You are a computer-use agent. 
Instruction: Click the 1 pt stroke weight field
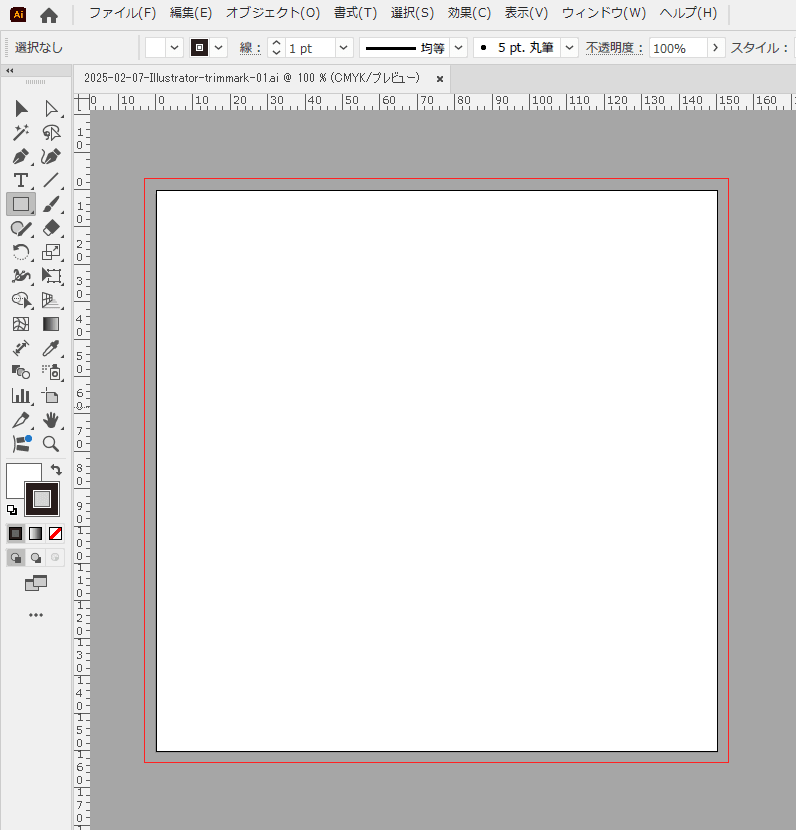point(311,48)
